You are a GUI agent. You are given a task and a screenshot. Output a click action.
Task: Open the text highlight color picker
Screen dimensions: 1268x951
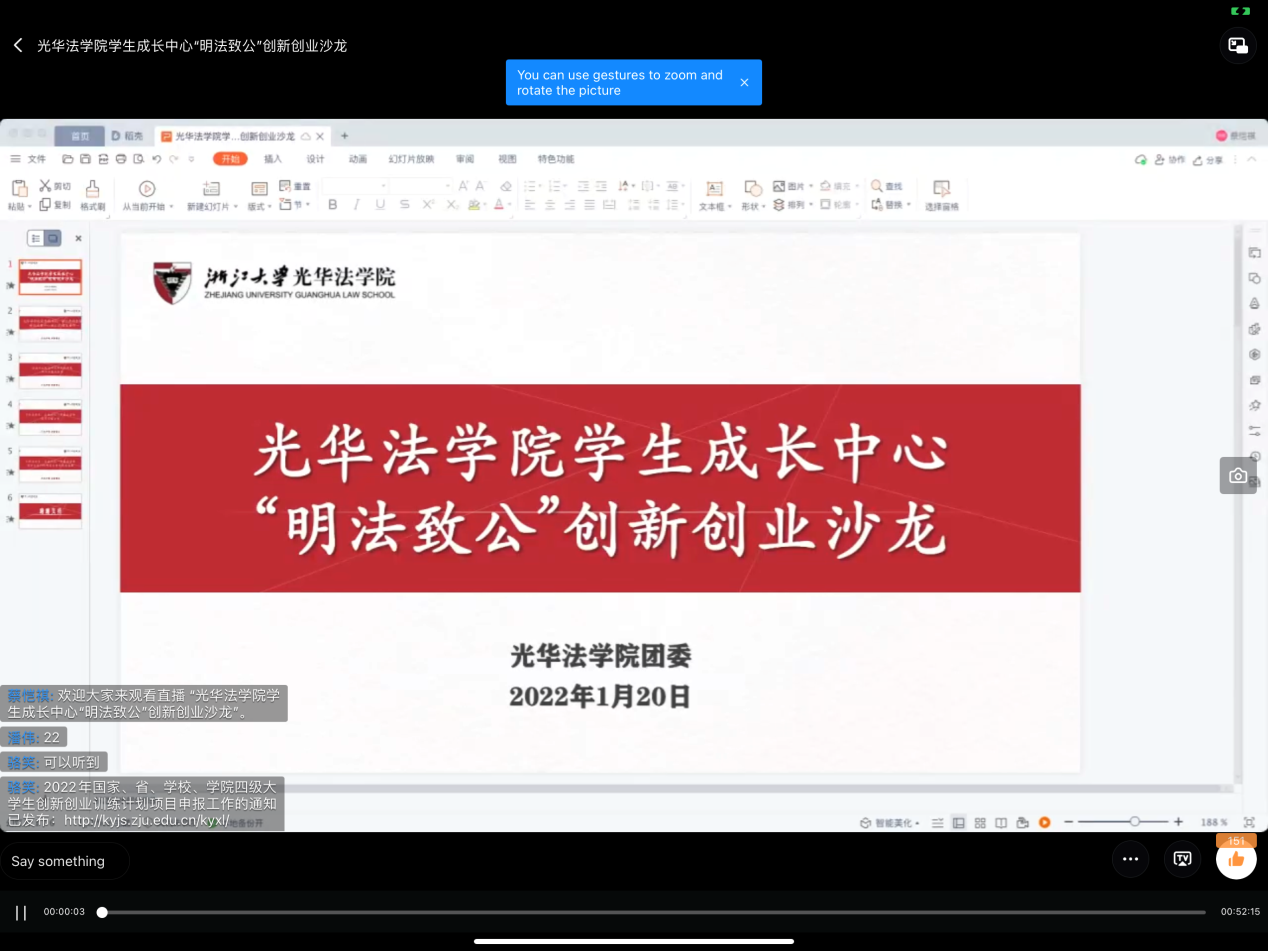(477, 204)
